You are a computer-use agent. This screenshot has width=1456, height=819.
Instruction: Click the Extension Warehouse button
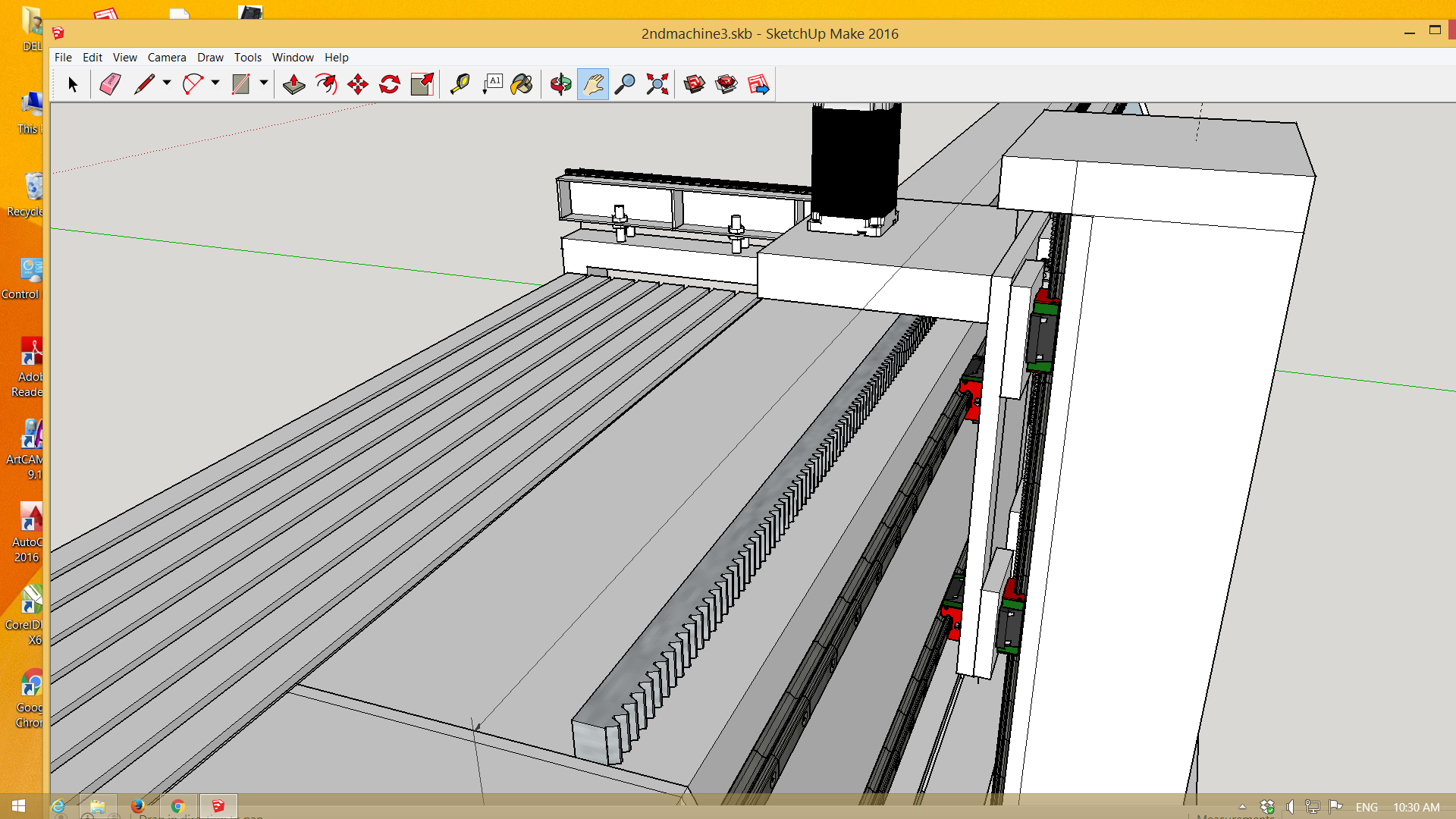click(x=726, y=84)
